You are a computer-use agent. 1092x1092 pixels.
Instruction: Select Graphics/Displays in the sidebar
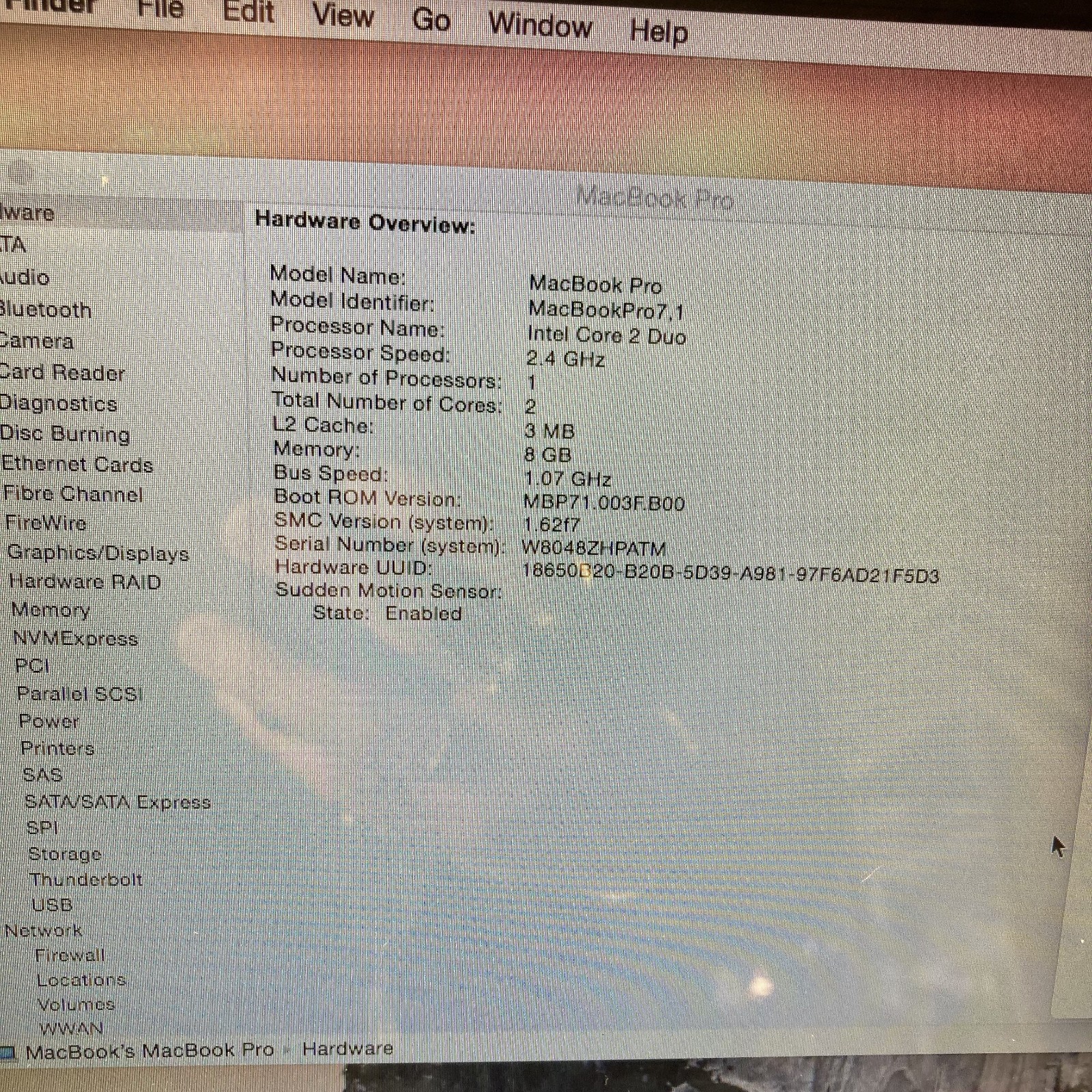98,553
